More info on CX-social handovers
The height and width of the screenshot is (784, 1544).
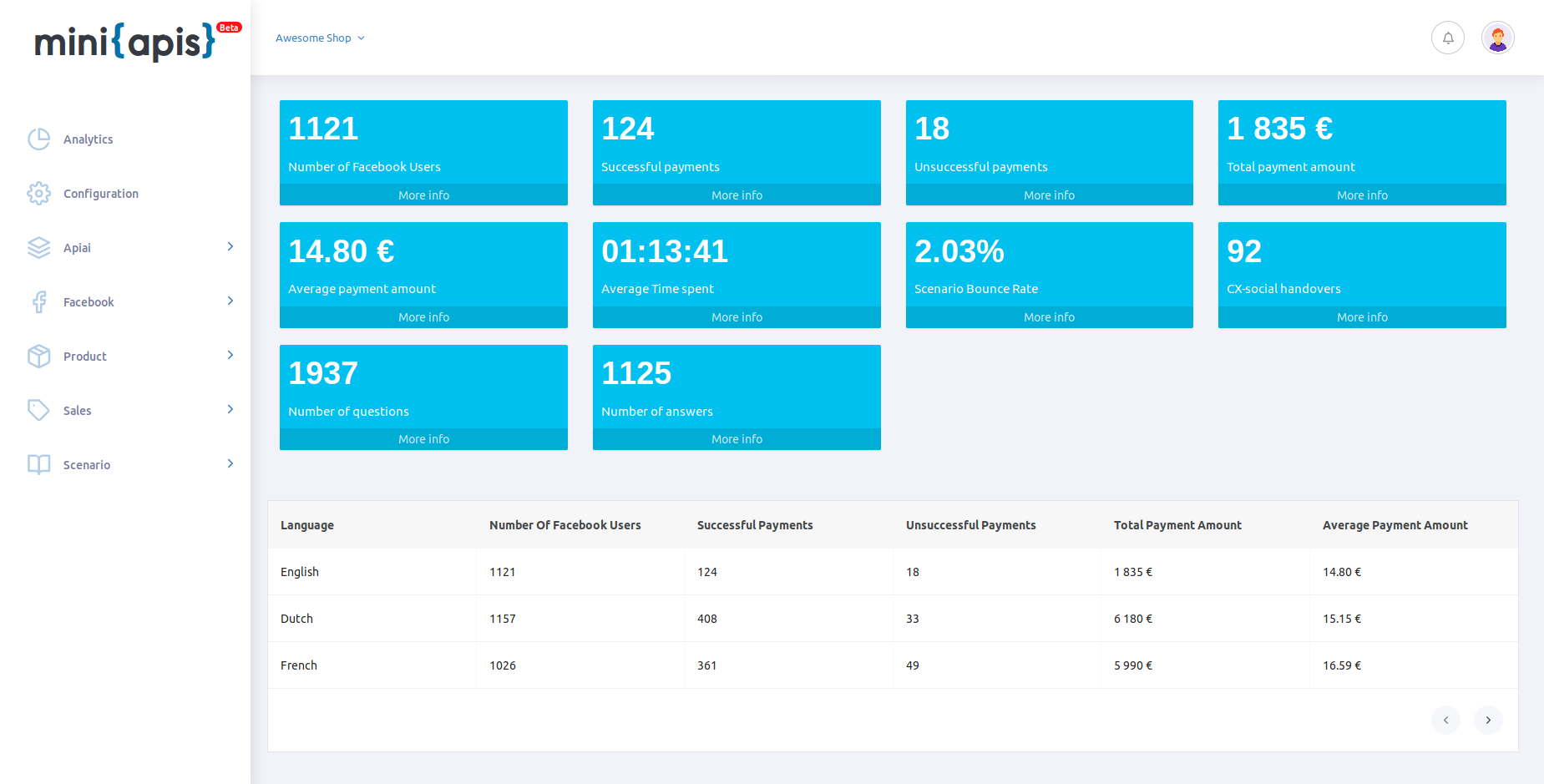coord(1362,317)
